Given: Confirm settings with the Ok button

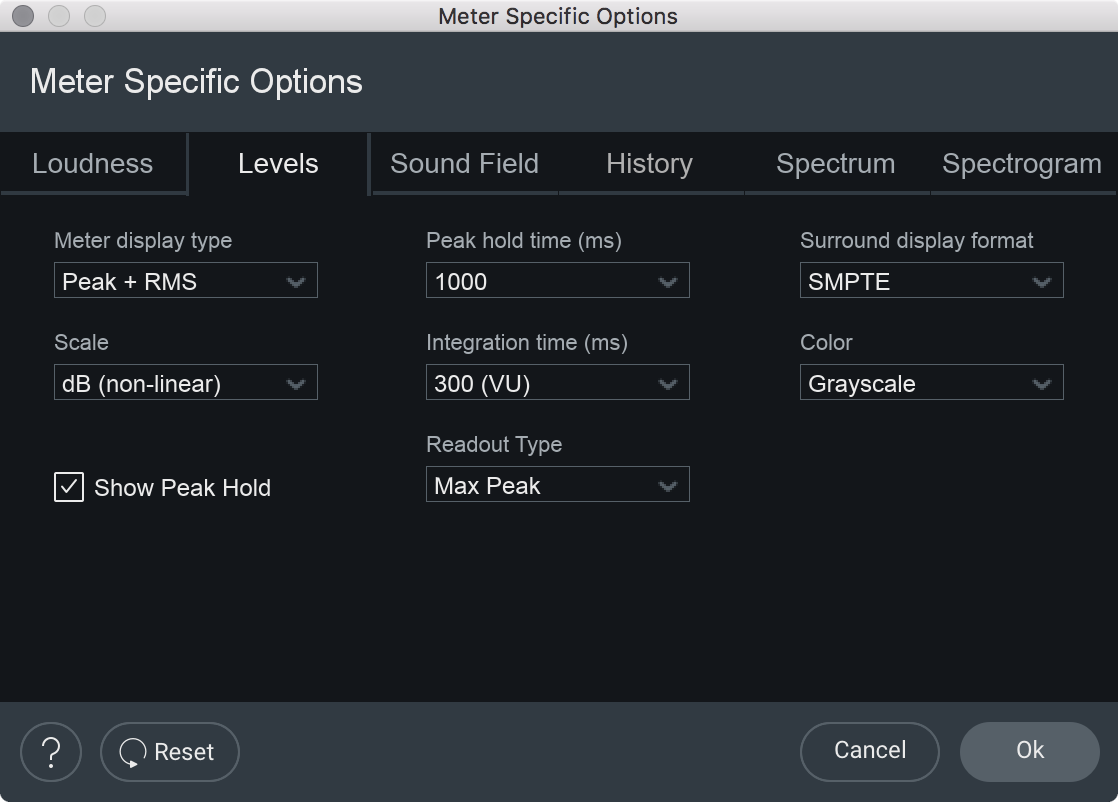Looking at the screenshot, I should pos(1029,751).
